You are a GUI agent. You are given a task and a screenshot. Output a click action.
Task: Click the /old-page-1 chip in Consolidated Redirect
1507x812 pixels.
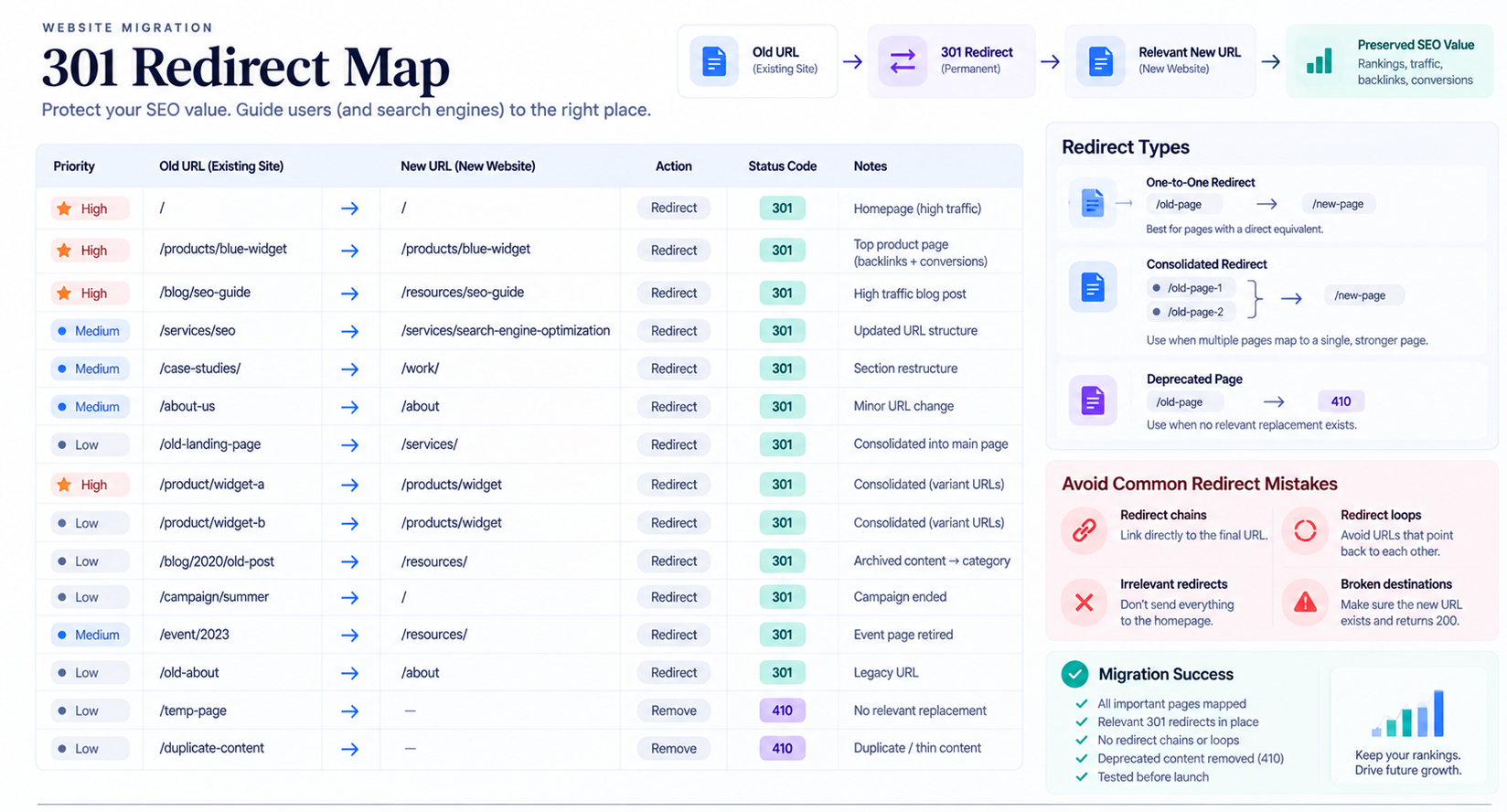coord(1191,288)
